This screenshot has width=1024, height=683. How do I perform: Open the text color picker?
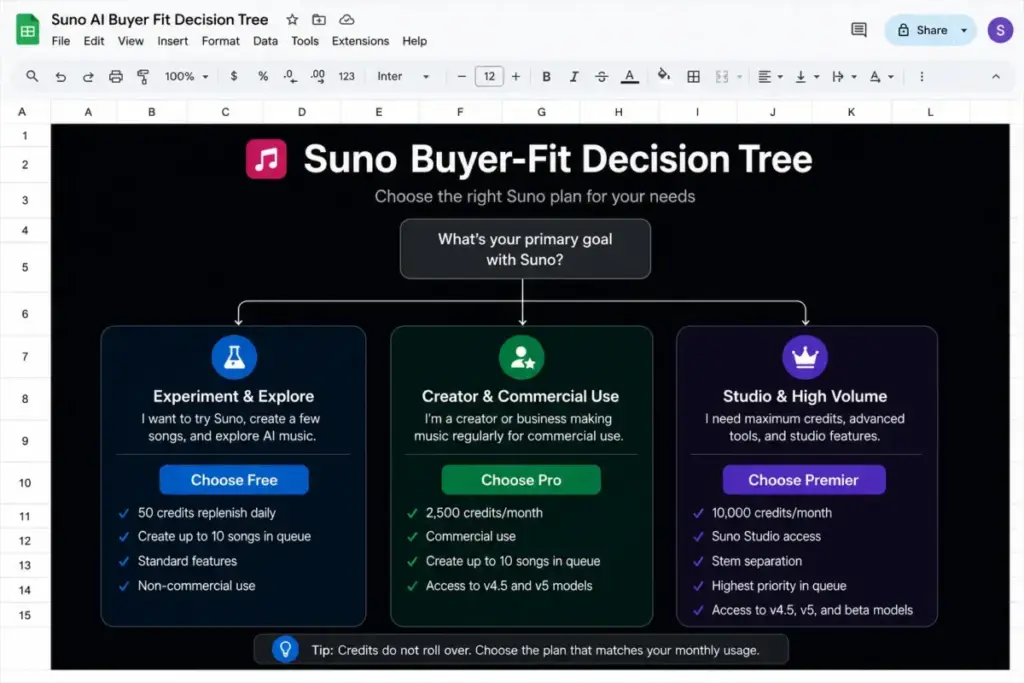[x=629, y=76]
